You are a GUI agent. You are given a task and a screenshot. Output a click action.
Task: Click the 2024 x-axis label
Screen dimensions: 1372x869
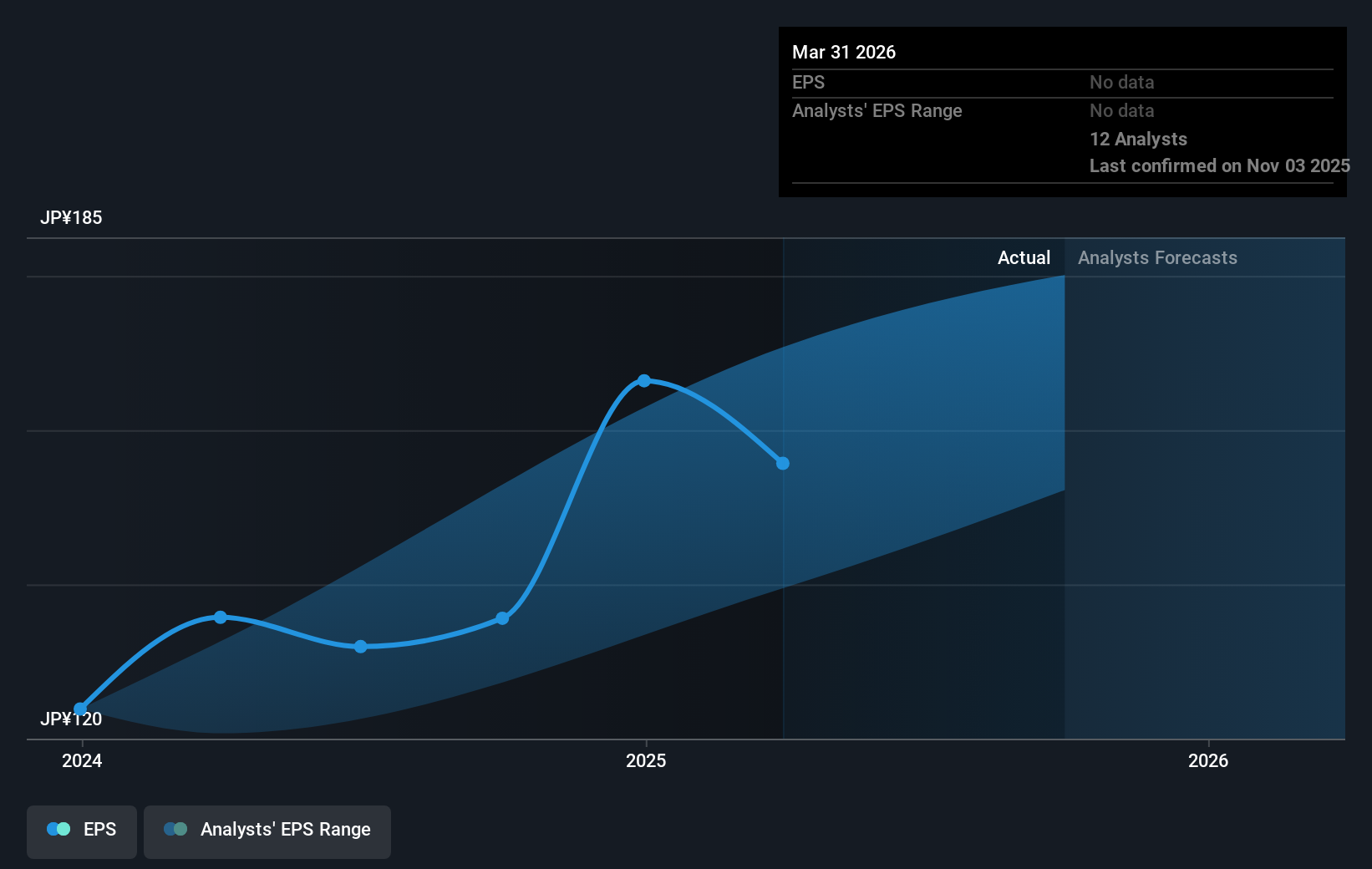[x=82, y=760]
